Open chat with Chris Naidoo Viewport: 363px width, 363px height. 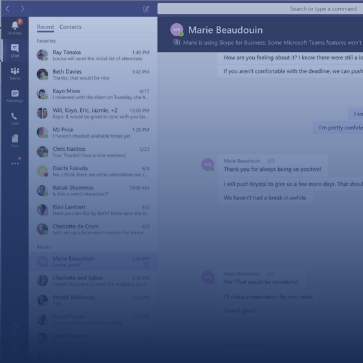click(x=93, y=152)
